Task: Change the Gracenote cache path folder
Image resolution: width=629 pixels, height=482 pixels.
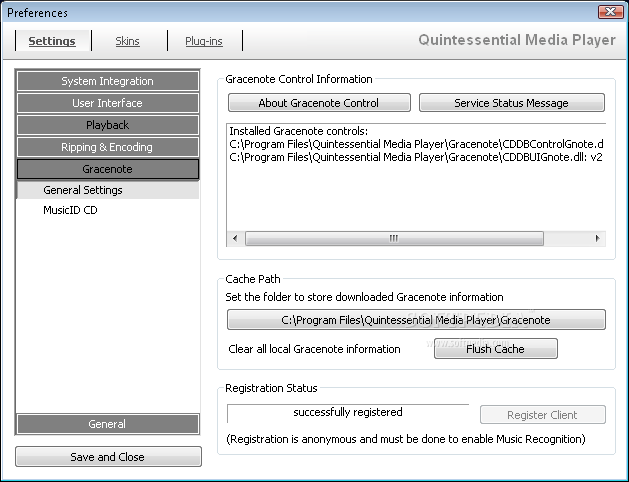Action: pos(416,320)
